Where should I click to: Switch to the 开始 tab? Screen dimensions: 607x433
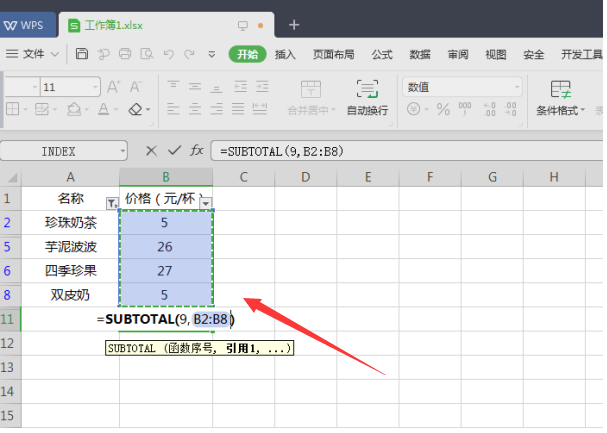tap(247, 54)
